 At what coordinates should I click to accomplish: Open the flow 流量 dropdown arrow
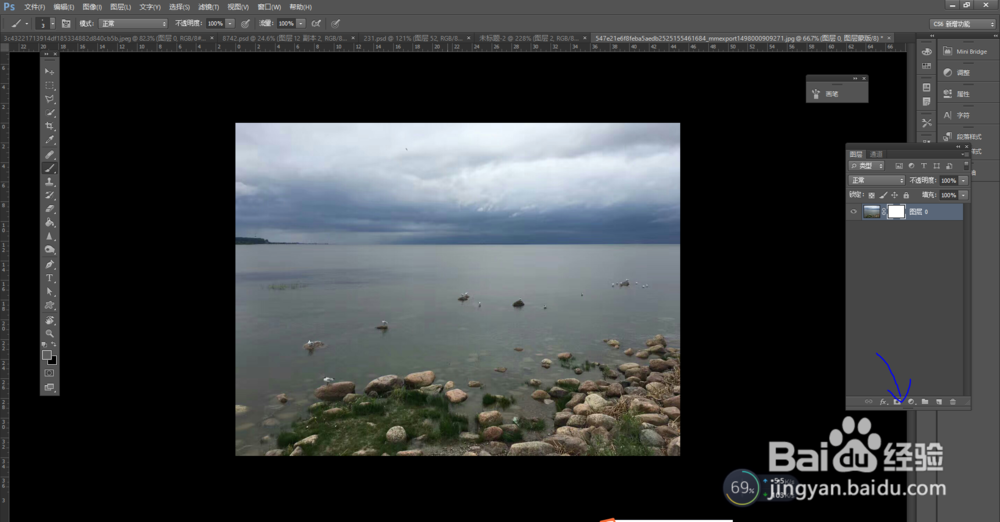(x=300, y=24)
